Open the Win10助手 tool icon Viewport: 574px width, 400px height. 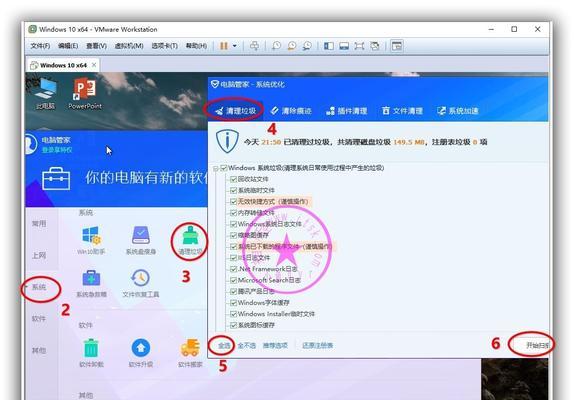[91, 236]
